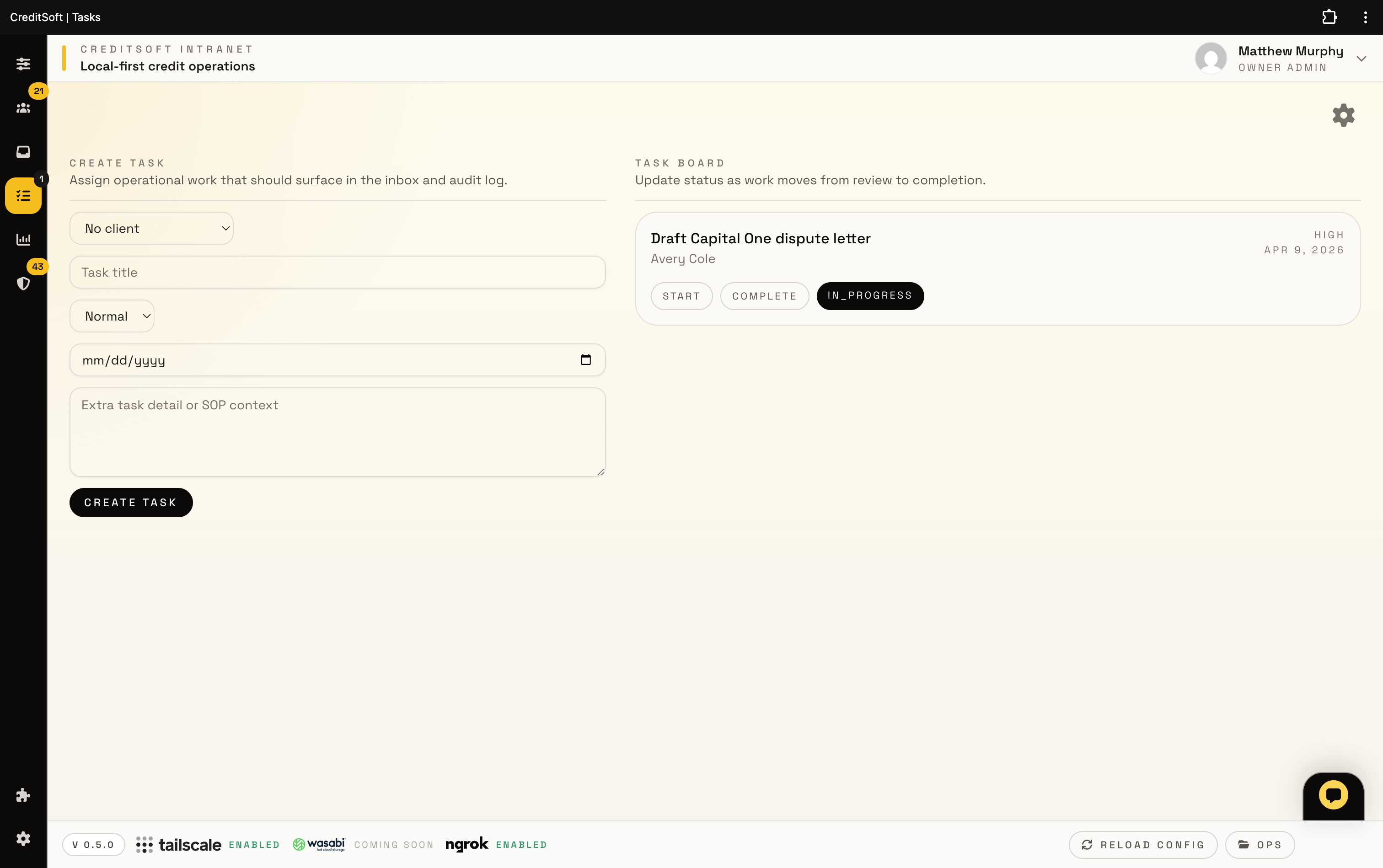Viewport: 1383px width, 868px height.
Task: Mark the dispute letter task Complete
Action: [x=764, y=296]
